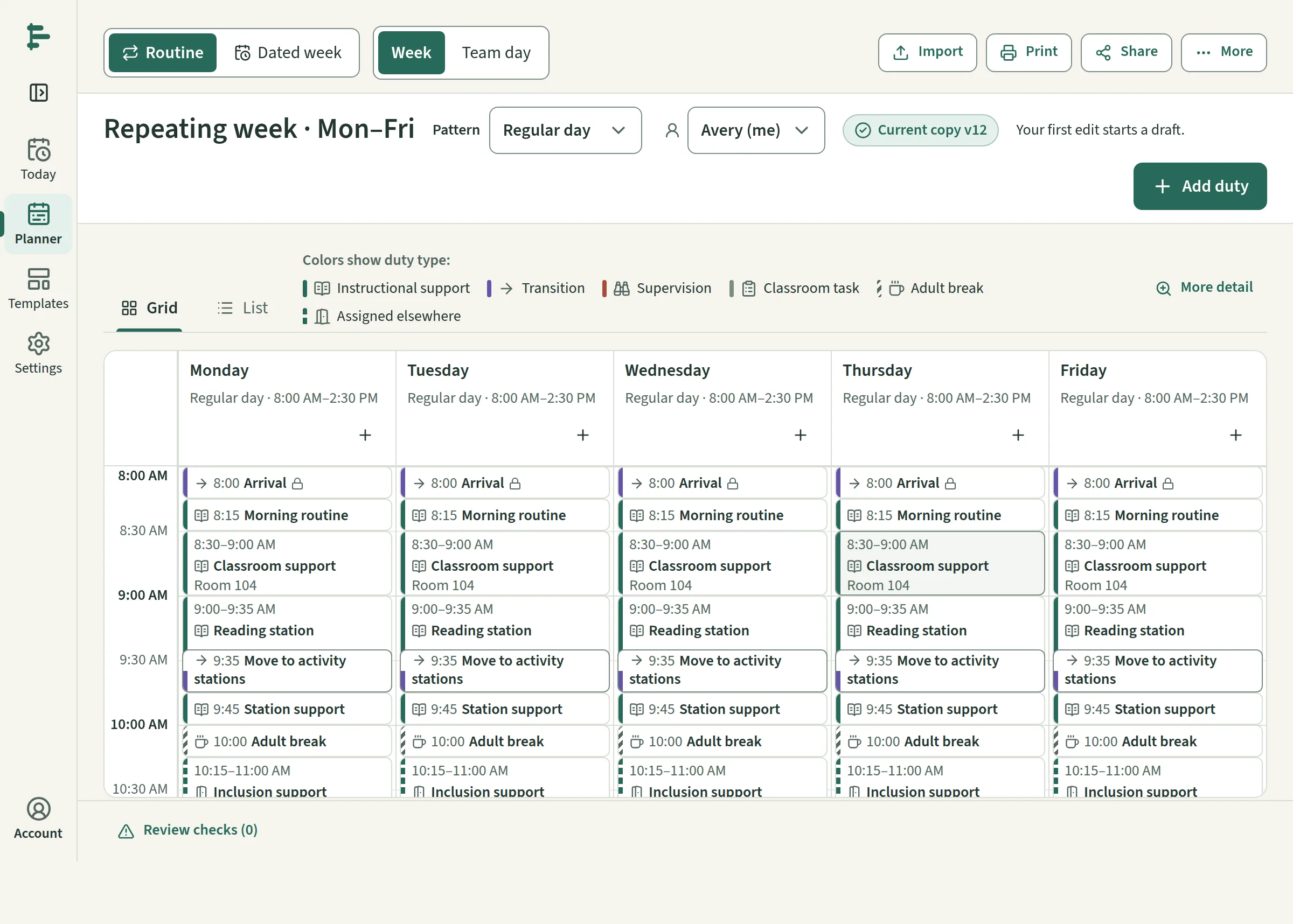Add a duty to Monday with plus icon
This screenshot has height=924, width=1293.
tap(365, 435)
